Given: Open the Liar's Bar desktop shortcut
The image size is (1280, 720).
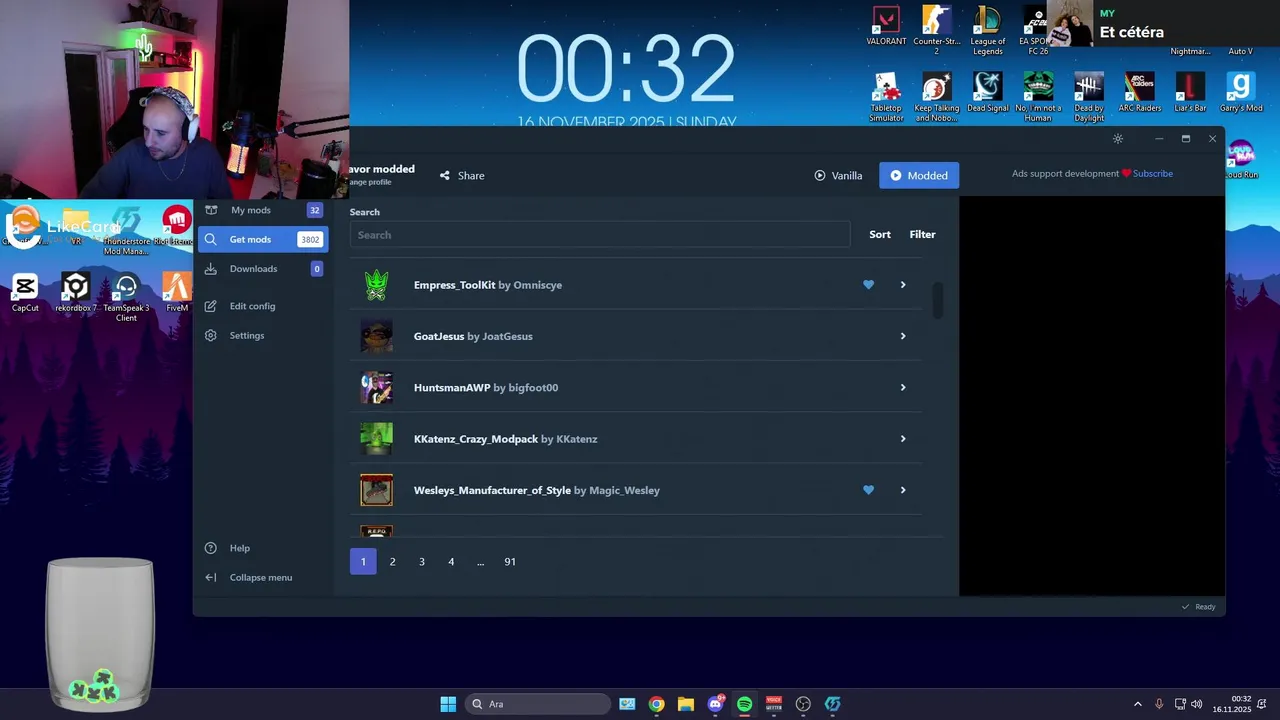Looking at the screenshot, I should [x=1190, y=92].
